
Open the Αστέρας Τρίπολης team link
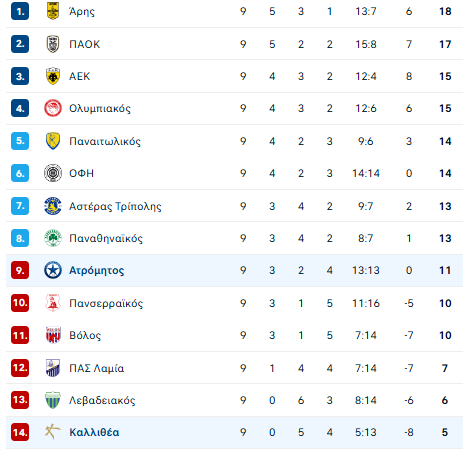[115, 206]
